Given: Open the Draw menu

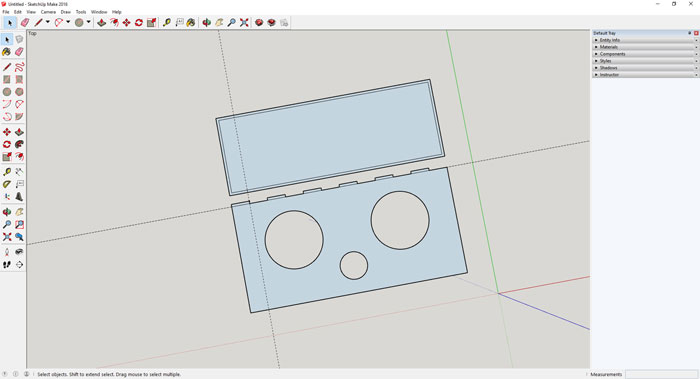Looking at the screenshot, I should click(66, 12).
